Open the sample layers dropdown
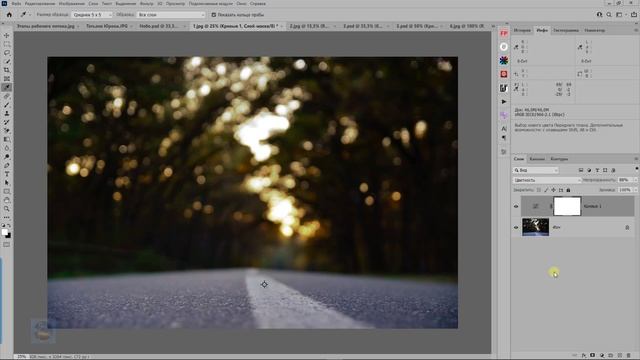 pyautogui.click(x=171, y=15)
